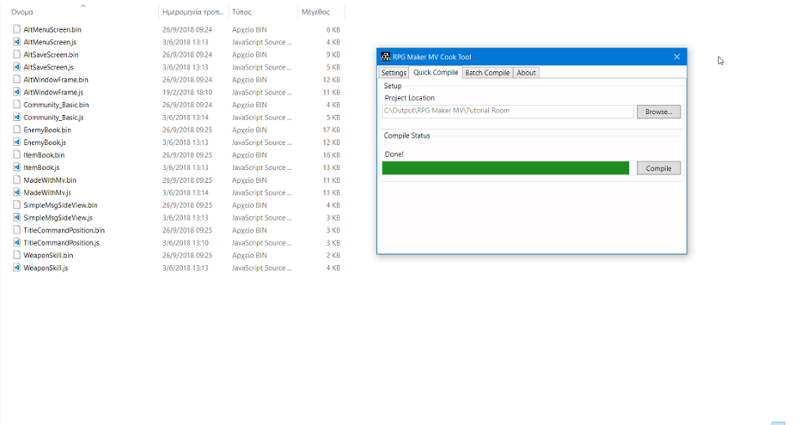
Task: Click the SimpleMsgSideView.bin file icon
Action: click(17, 205)
